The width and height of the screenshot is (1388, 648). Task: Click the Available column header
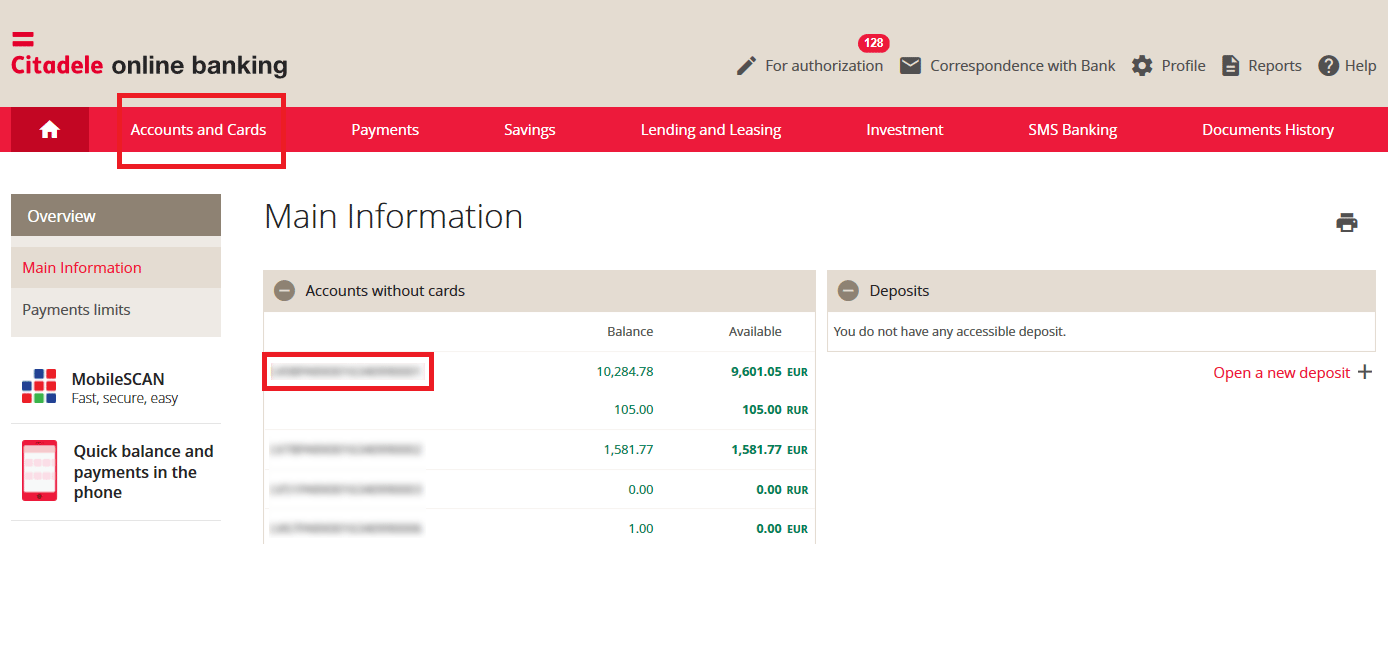(x=755, y=332)
